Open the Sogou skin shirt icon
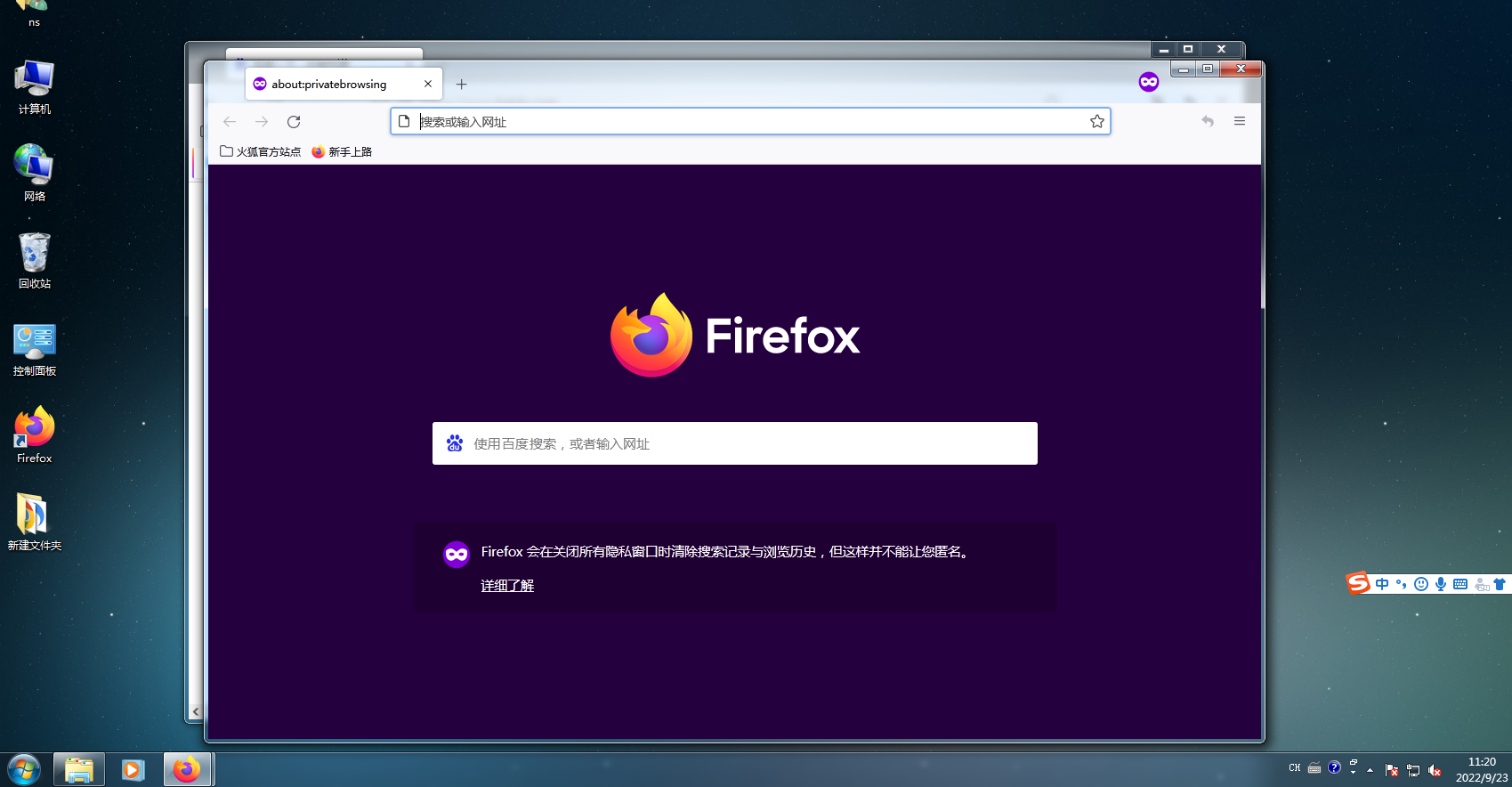1512x787 pixels. coord(1500,584)
